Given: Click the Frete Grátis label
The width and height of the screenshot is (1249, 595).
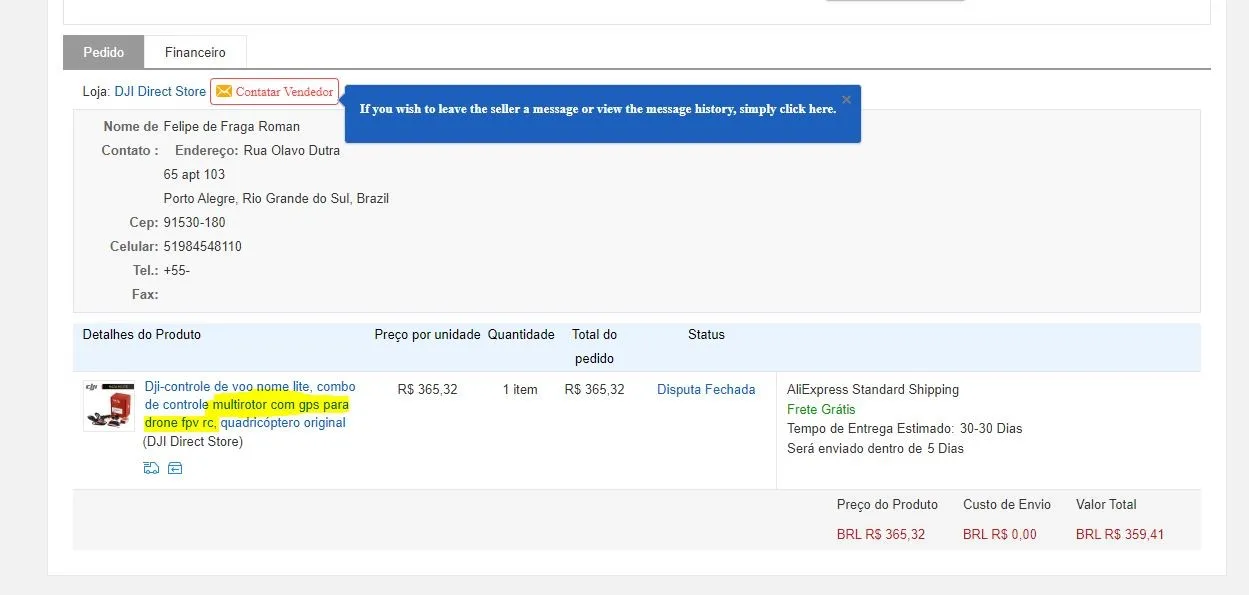Looking at the screenshot, I should (x=821, y=409).
